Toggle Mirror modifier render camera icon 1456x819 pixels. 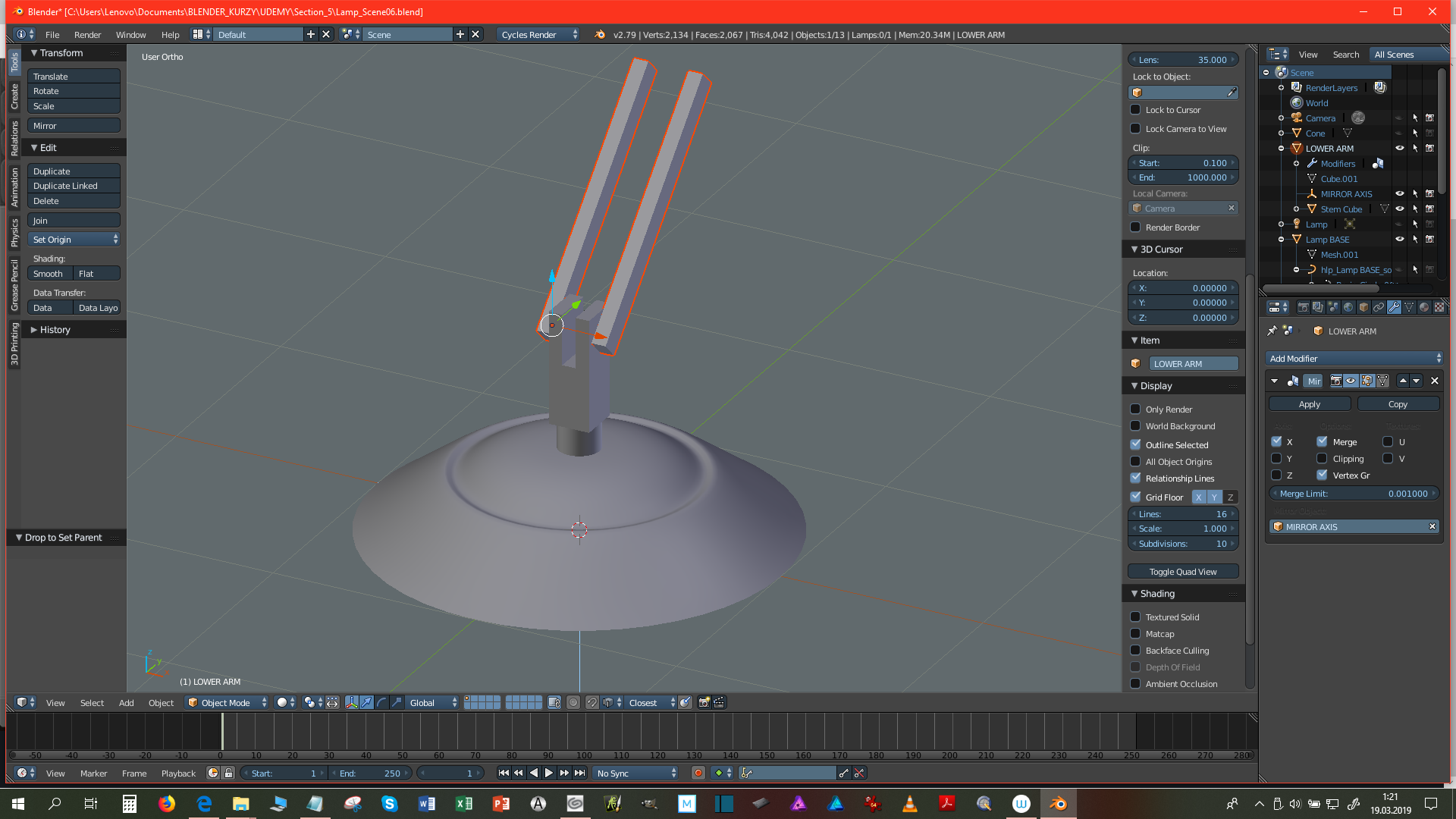click(1336, 381)
